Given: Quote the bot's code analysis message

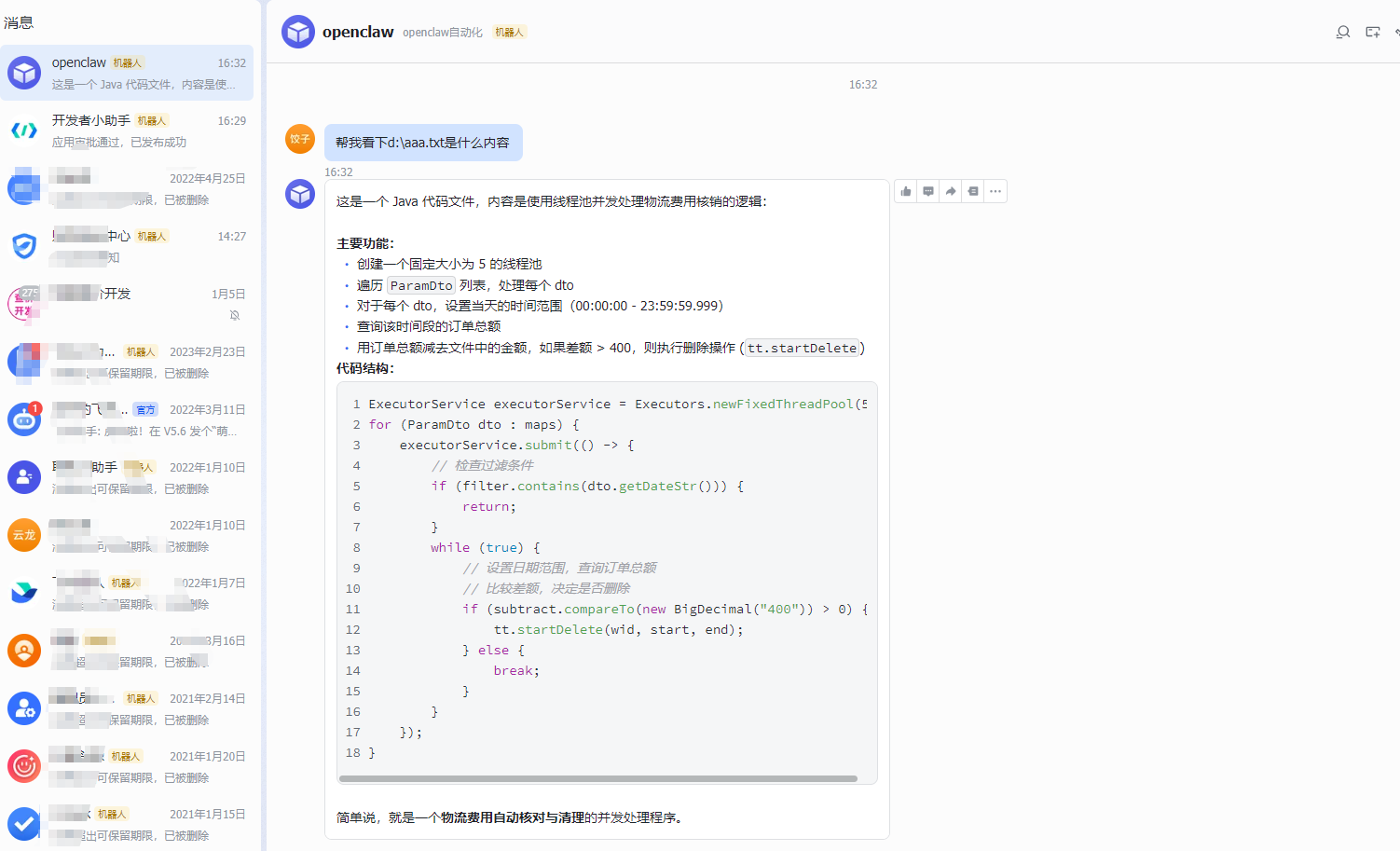Looking at the screenshot, I should coord(972,191).
